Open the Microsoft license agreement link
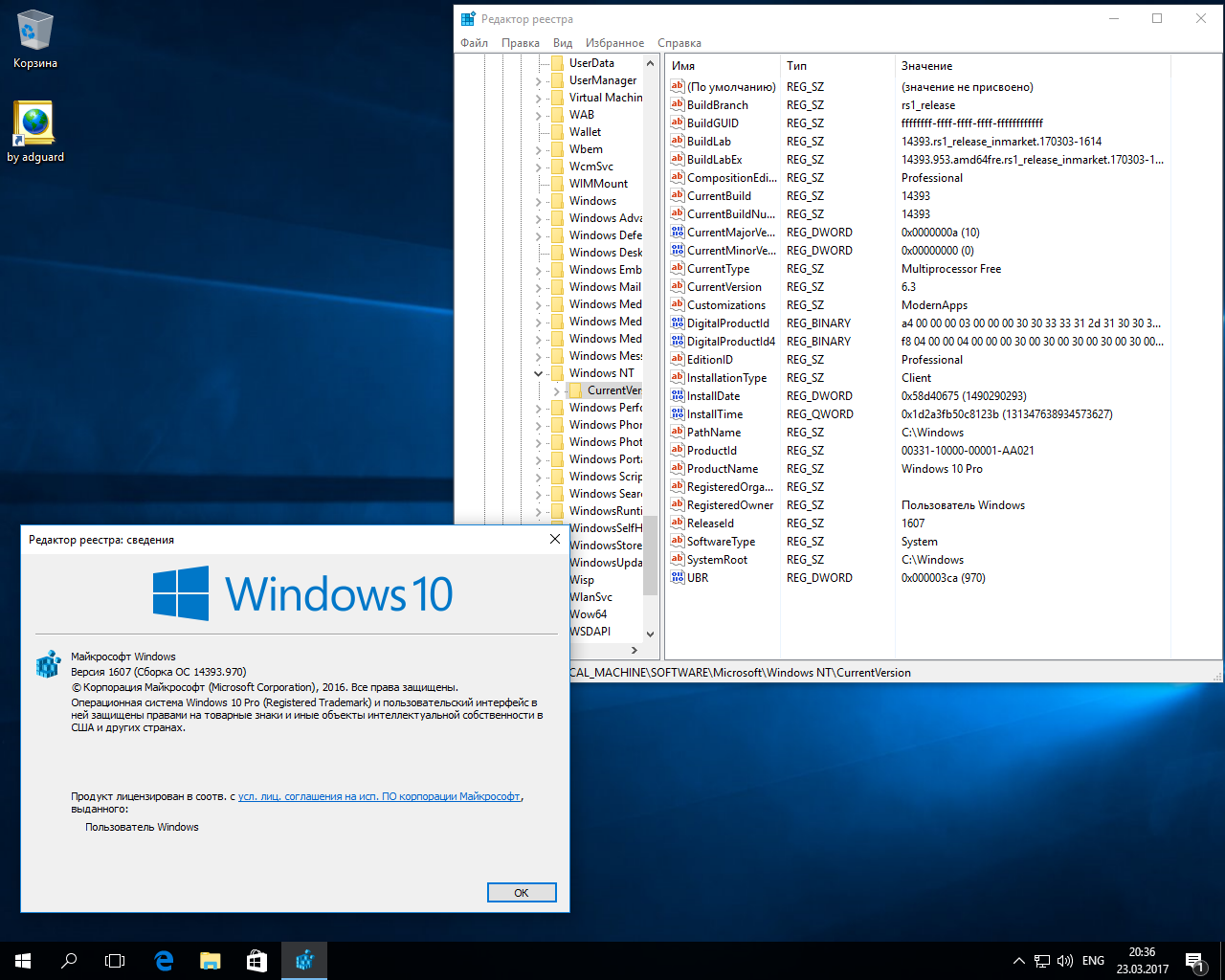Image resolution: width=1225 pixels, height=980 pixels. (x=379, y=796)
